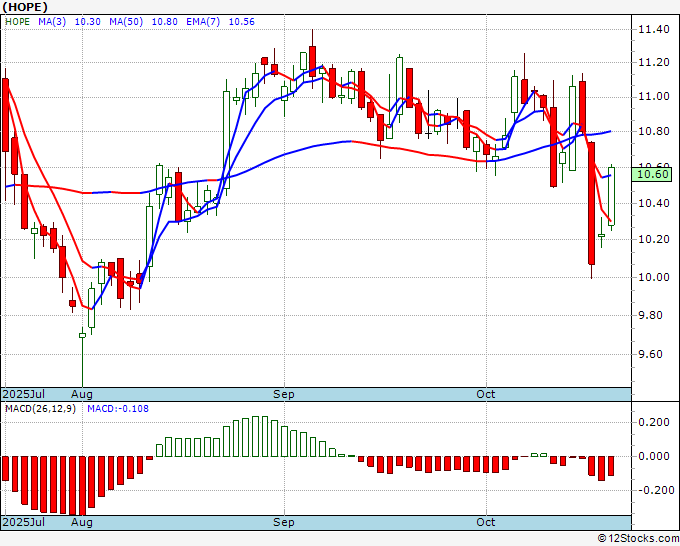Click the Aug marker on price timeline
The width and height of the screenshot is (680, 546).
point(82,394)
